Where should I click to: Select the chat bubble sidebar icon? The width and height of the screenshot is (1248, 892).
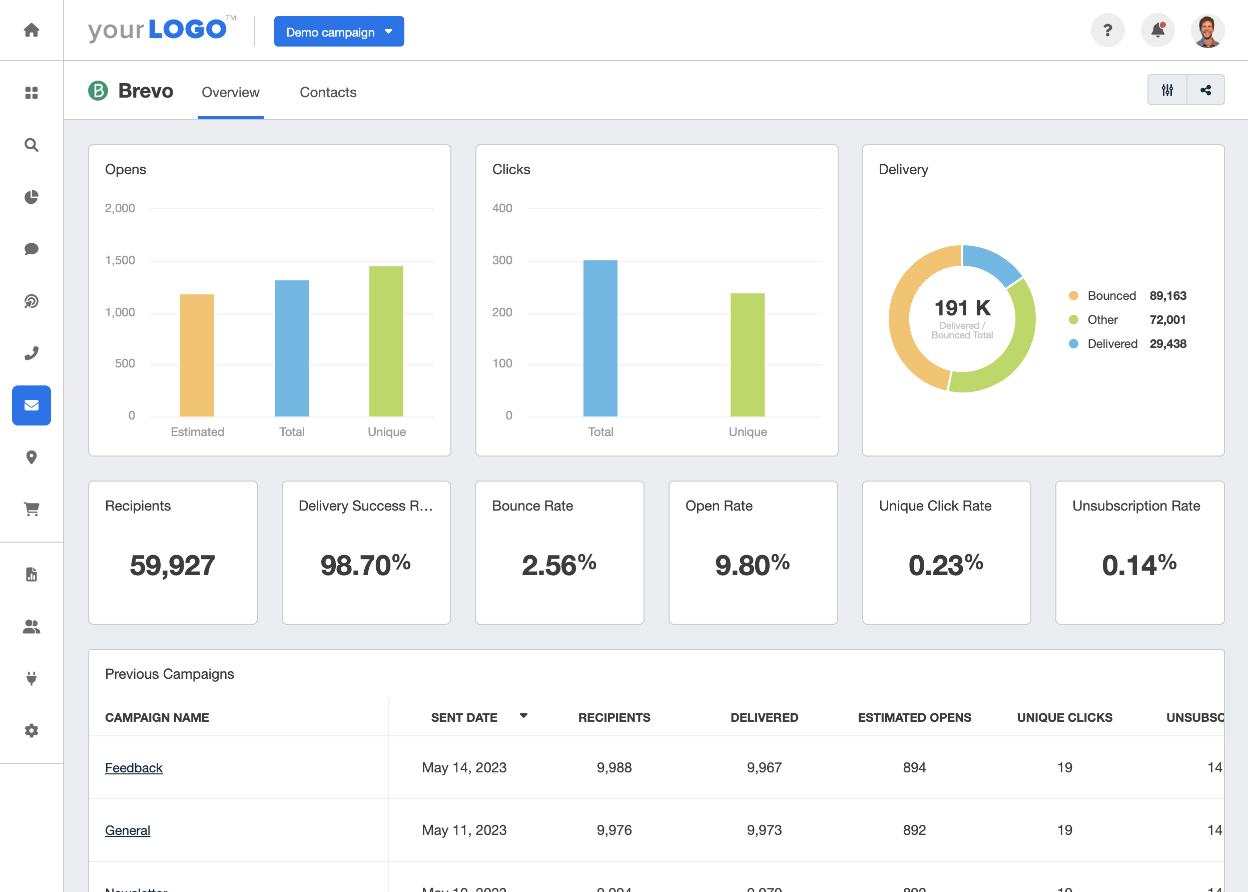31,249
